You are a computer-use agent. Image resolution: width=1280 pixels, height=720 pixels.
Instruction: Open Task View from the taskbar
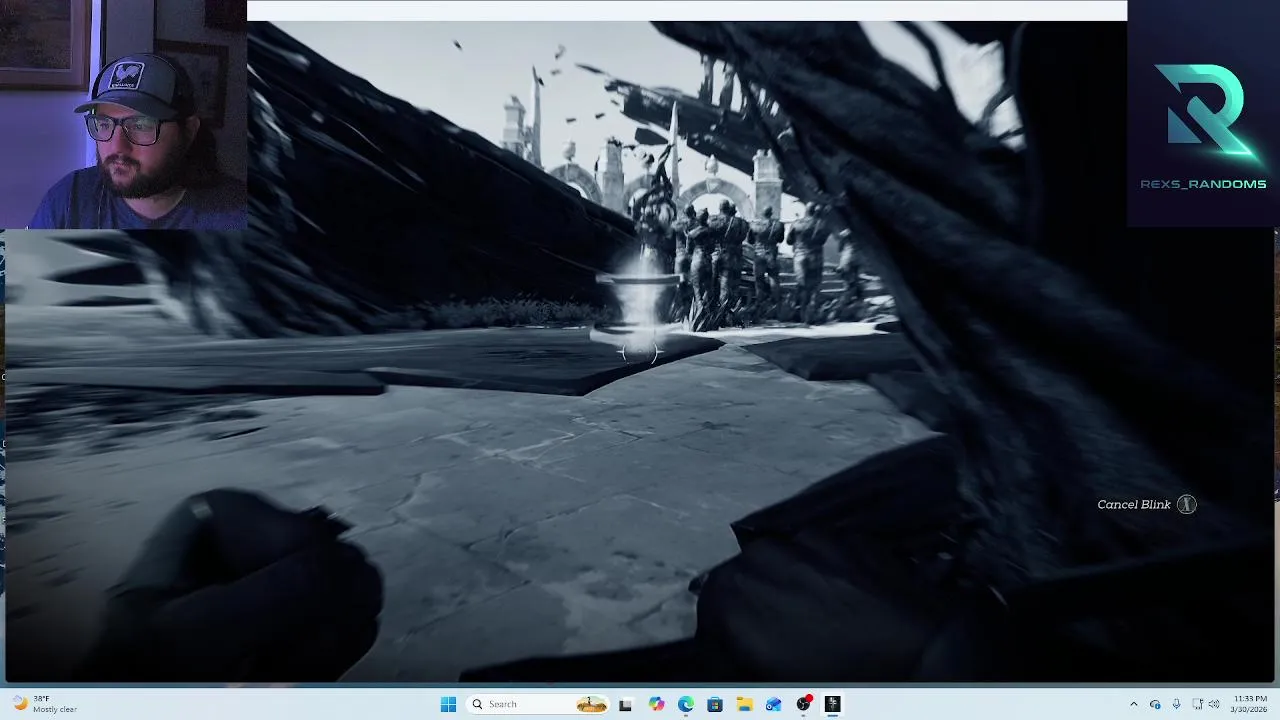click(625, 704)
